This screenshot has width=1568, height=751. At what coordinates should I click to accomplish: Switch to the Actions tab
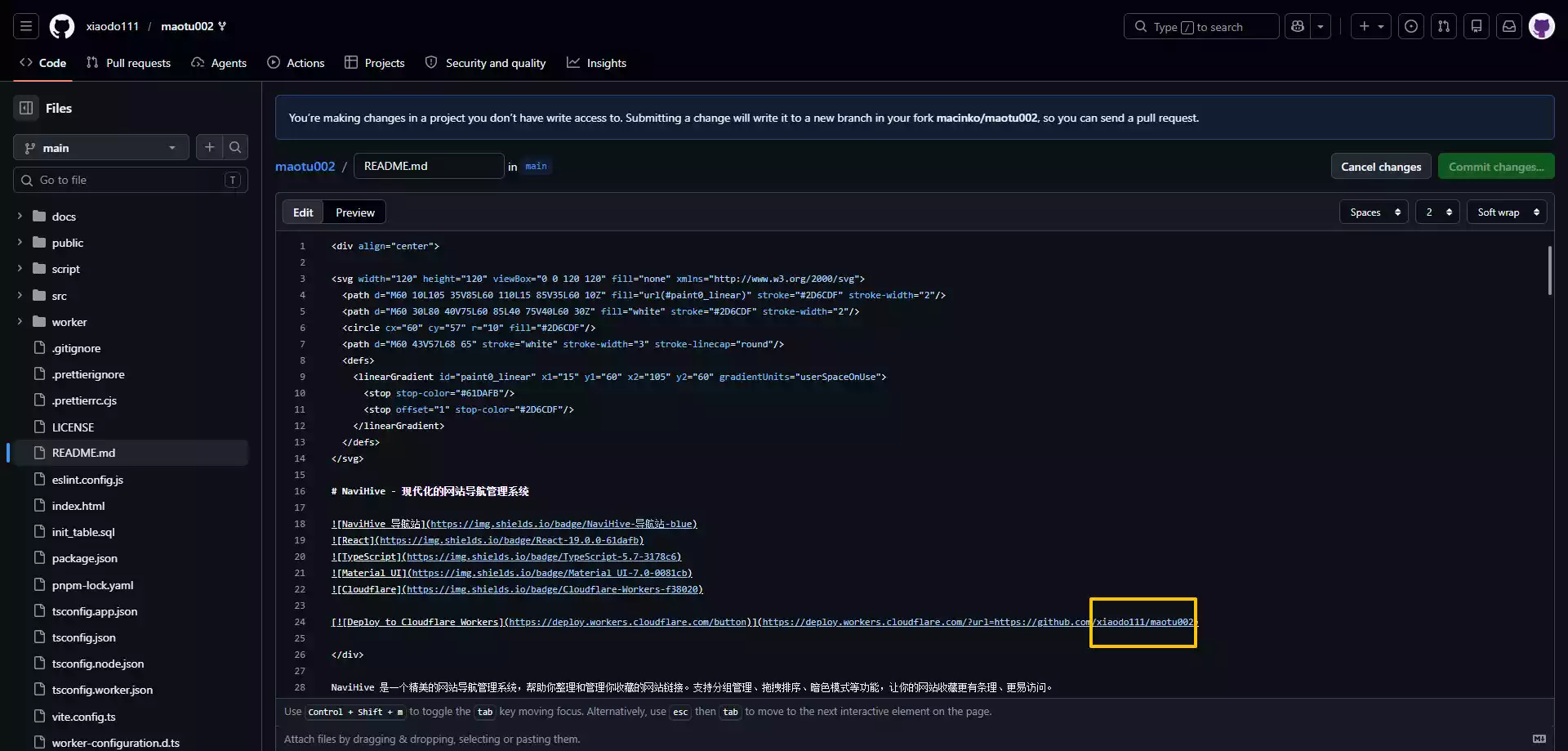296,63
